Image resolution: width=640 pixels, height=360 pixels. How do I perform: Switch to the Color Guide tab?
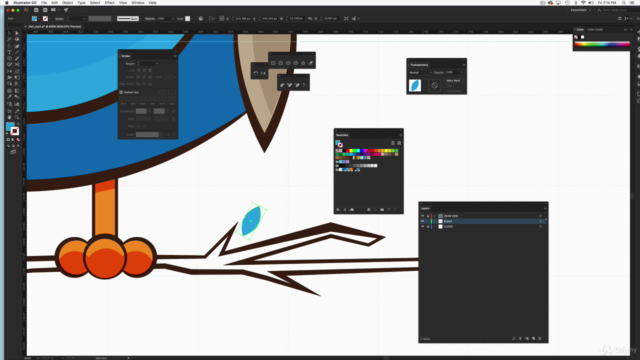[x=595, y=29]
